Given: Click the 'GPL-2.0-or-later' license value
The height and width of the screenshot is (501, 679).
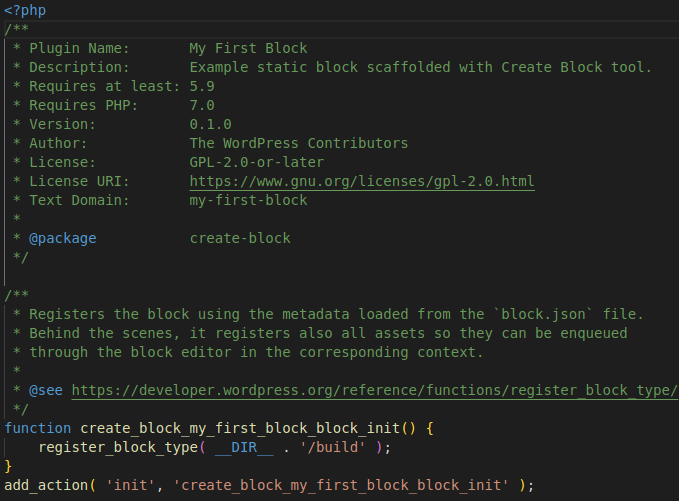Looking at the screenshot, I should (256, 163).
